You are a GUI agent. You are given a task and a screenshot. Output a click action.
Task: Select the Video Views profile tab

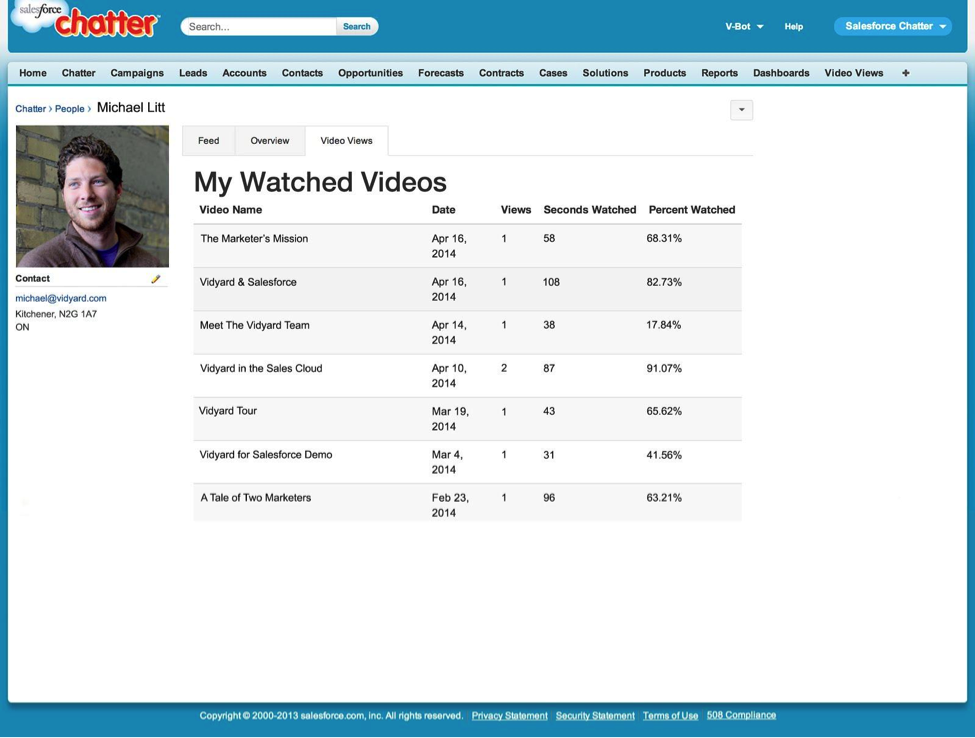click(346, 141)
